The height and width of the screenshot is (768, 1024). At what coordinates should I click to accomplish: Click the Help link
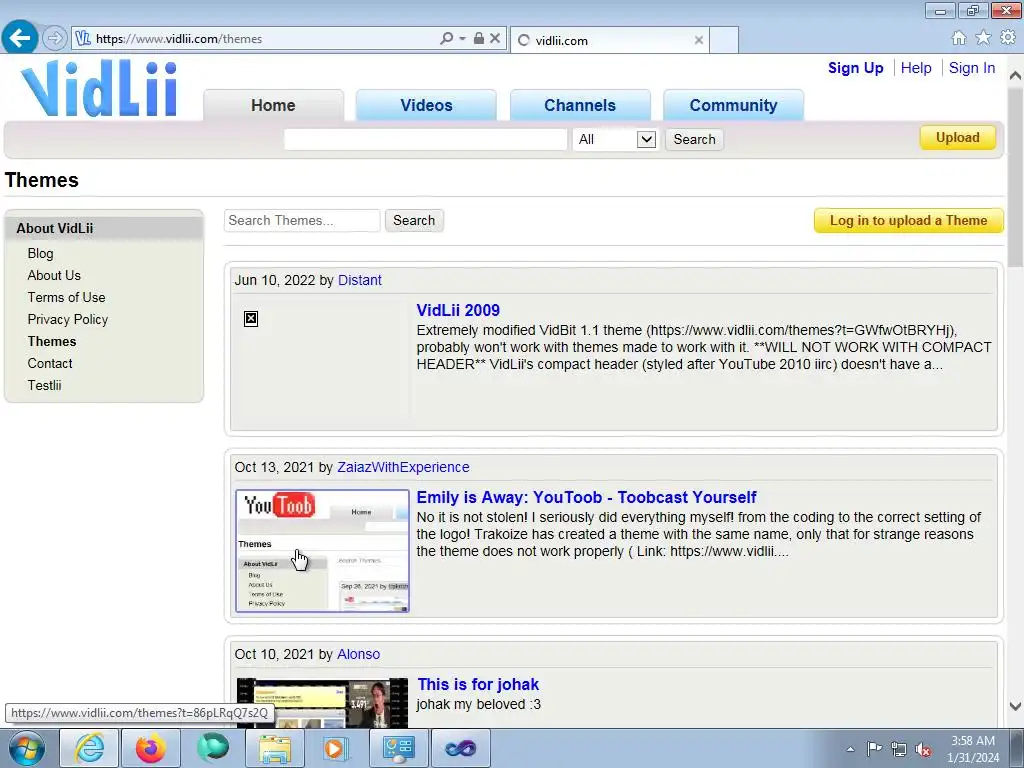pos(916,68)
